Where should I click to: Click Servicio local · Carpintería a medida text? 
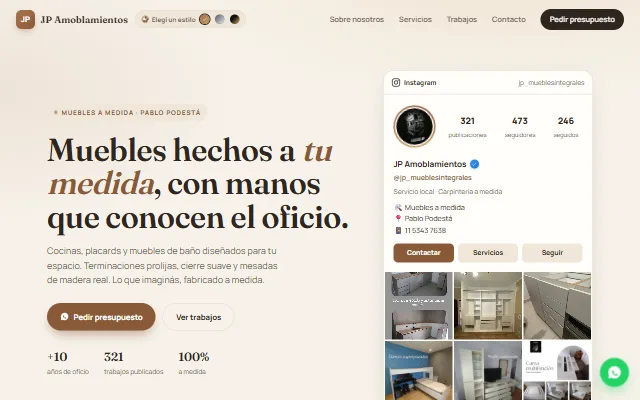[448, 191]
